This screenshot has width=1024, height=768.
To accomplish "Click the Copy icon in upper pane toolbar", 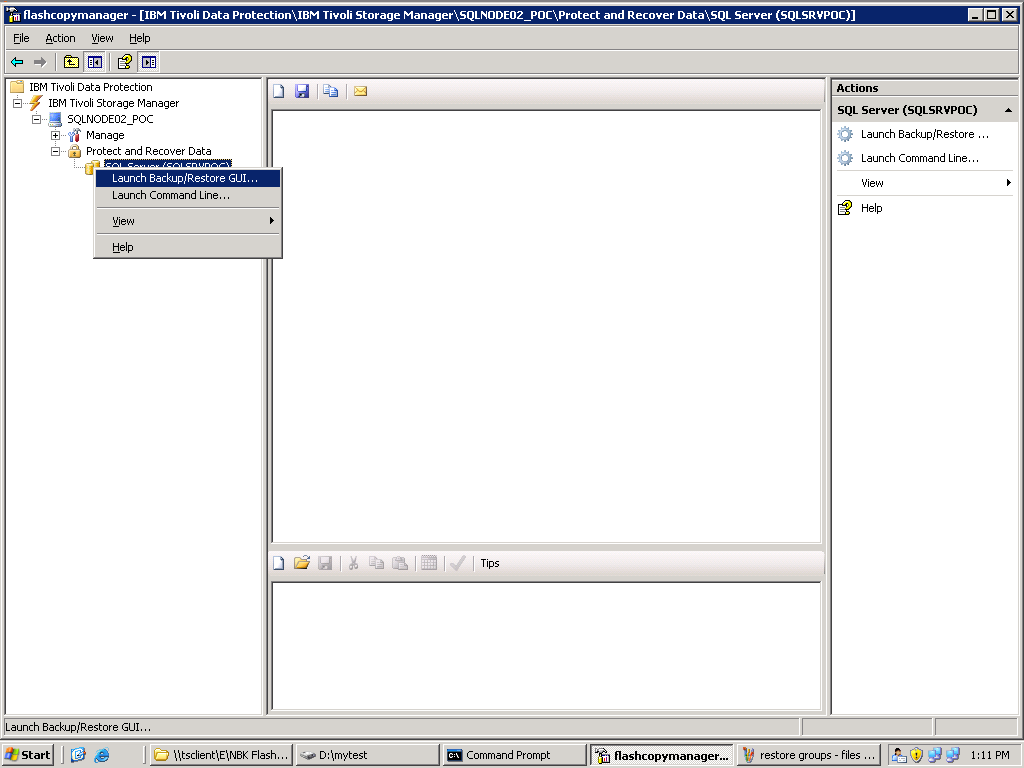I will [x=331, y=91].
